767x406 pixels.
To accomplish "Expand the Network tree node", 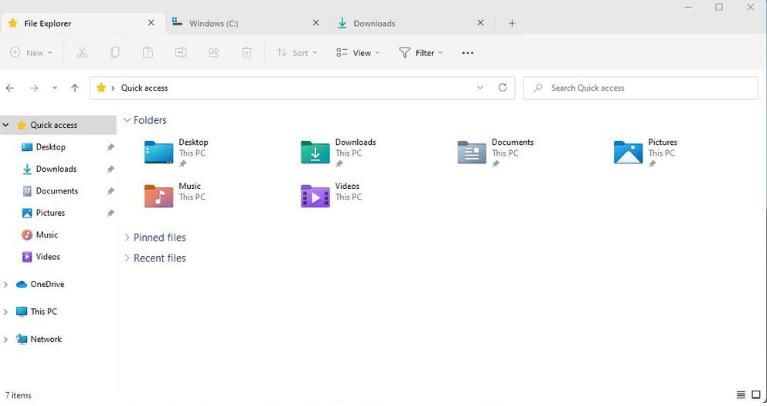I will (5, 339).
